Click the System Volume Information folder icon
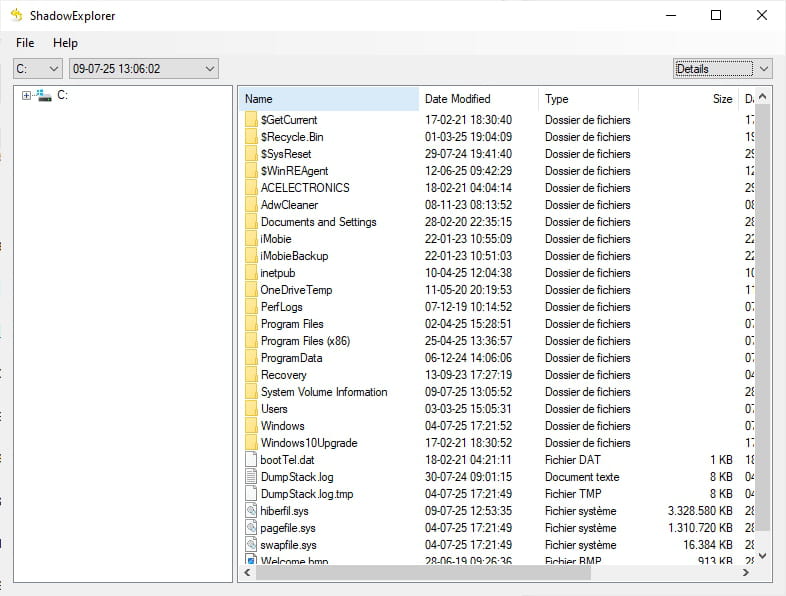This screenshot has height=596, width=786. tap(251, 392)
